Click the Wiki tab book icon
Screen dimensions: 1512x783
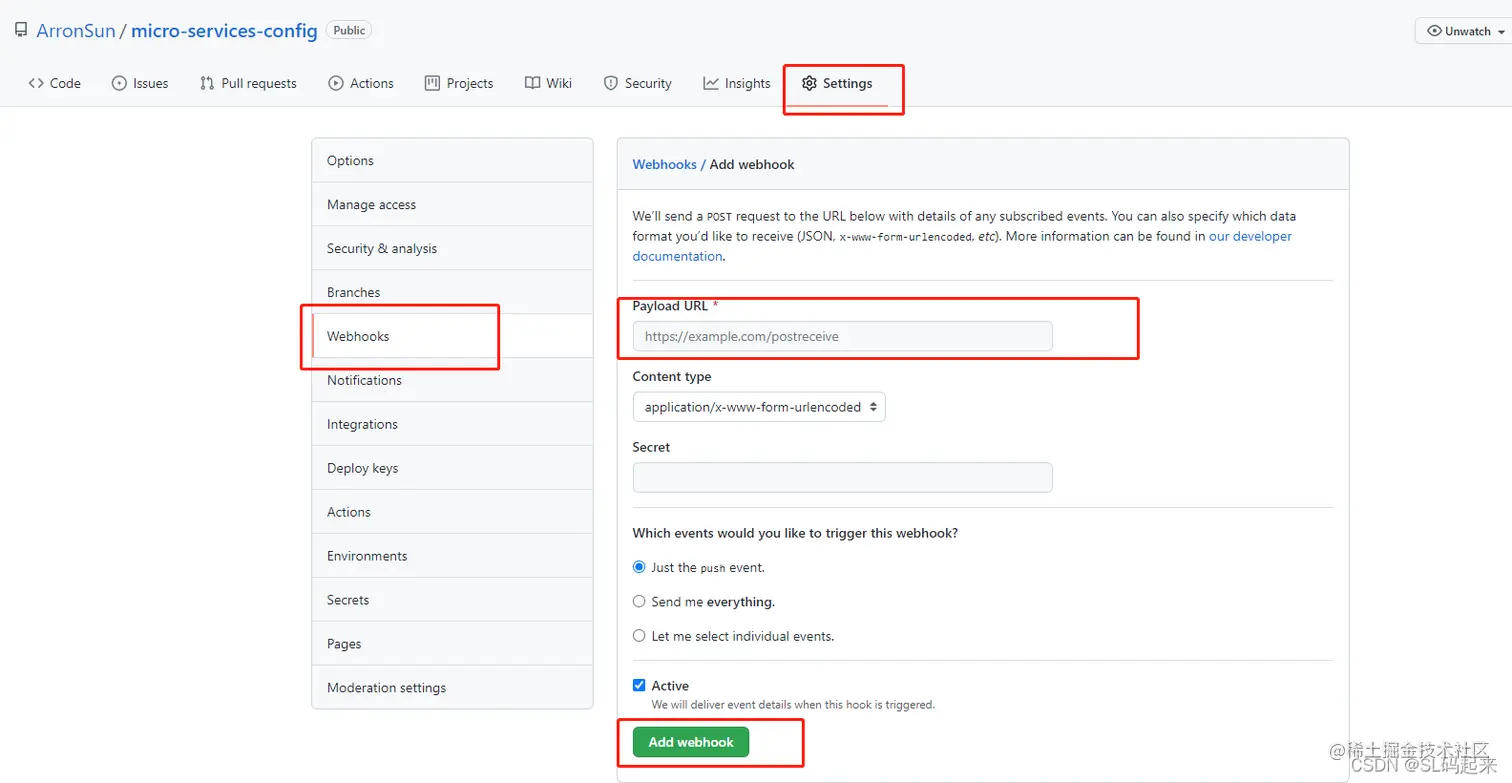pyautogui.click(x=532, y=83)
